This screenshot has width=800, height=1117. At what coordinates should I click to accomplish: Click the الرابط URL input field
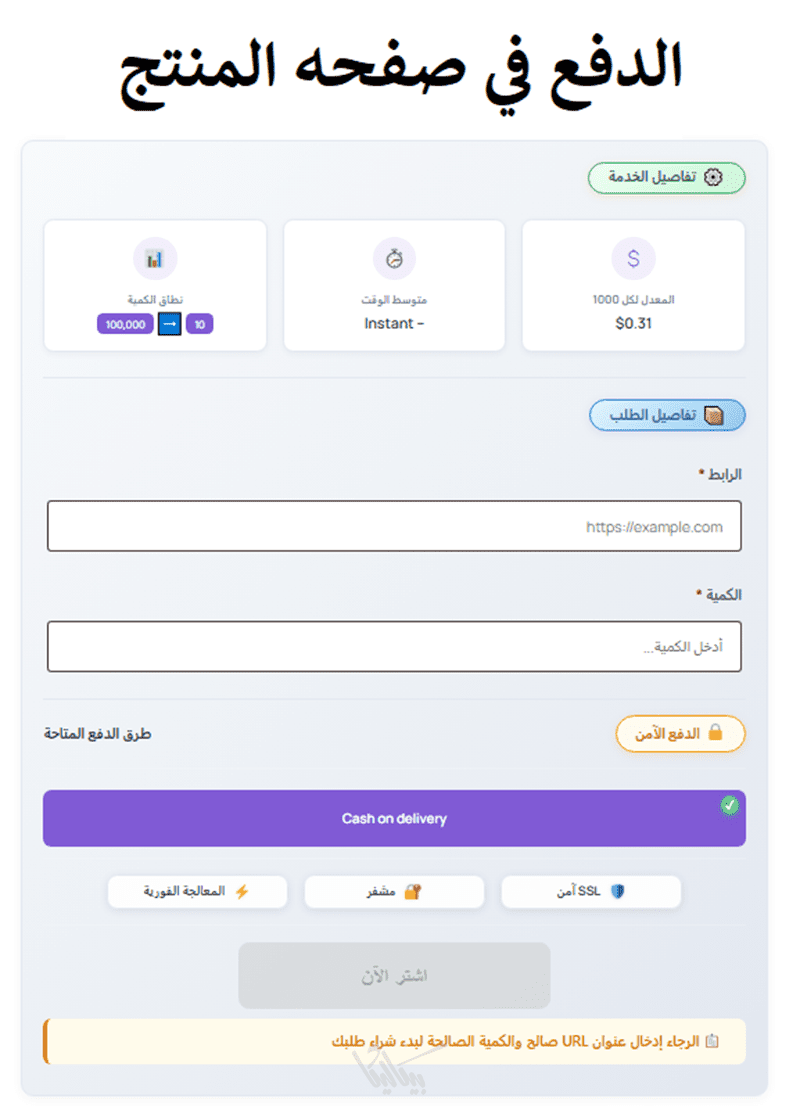tap(394, 526)
